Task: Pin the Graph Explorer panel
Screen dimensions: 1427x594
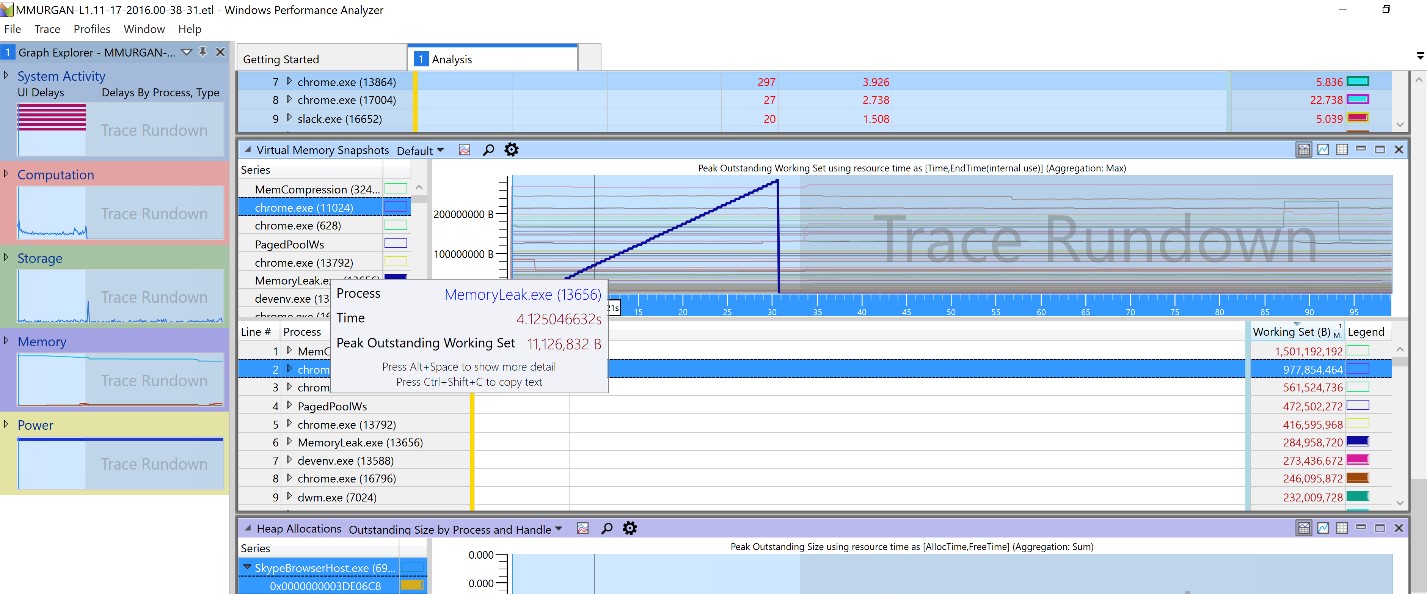Action: coord(203,52)
